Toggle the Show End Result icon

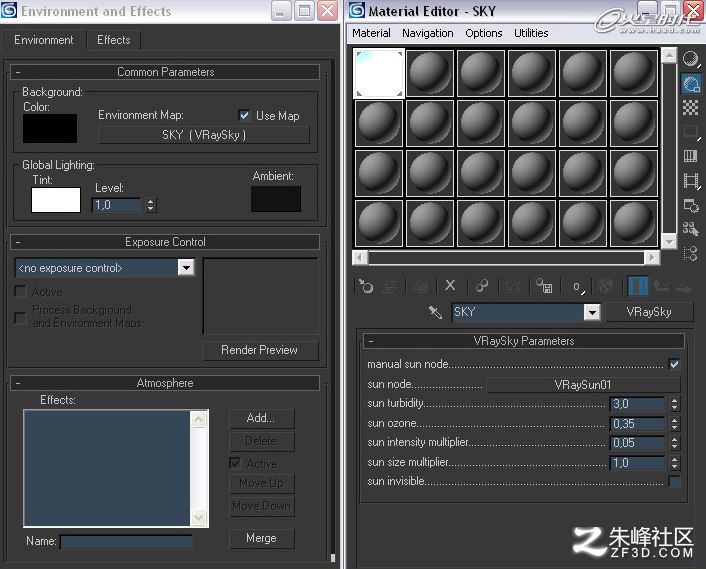click(638, 286)
